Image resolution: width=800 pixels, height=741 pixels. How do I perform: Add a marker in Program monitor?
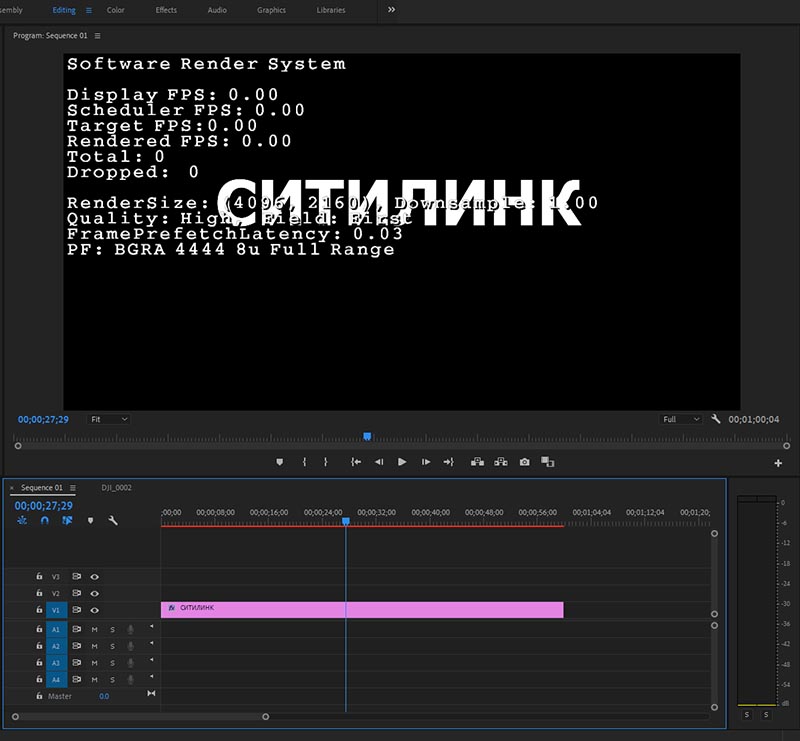tap(280, 462)
